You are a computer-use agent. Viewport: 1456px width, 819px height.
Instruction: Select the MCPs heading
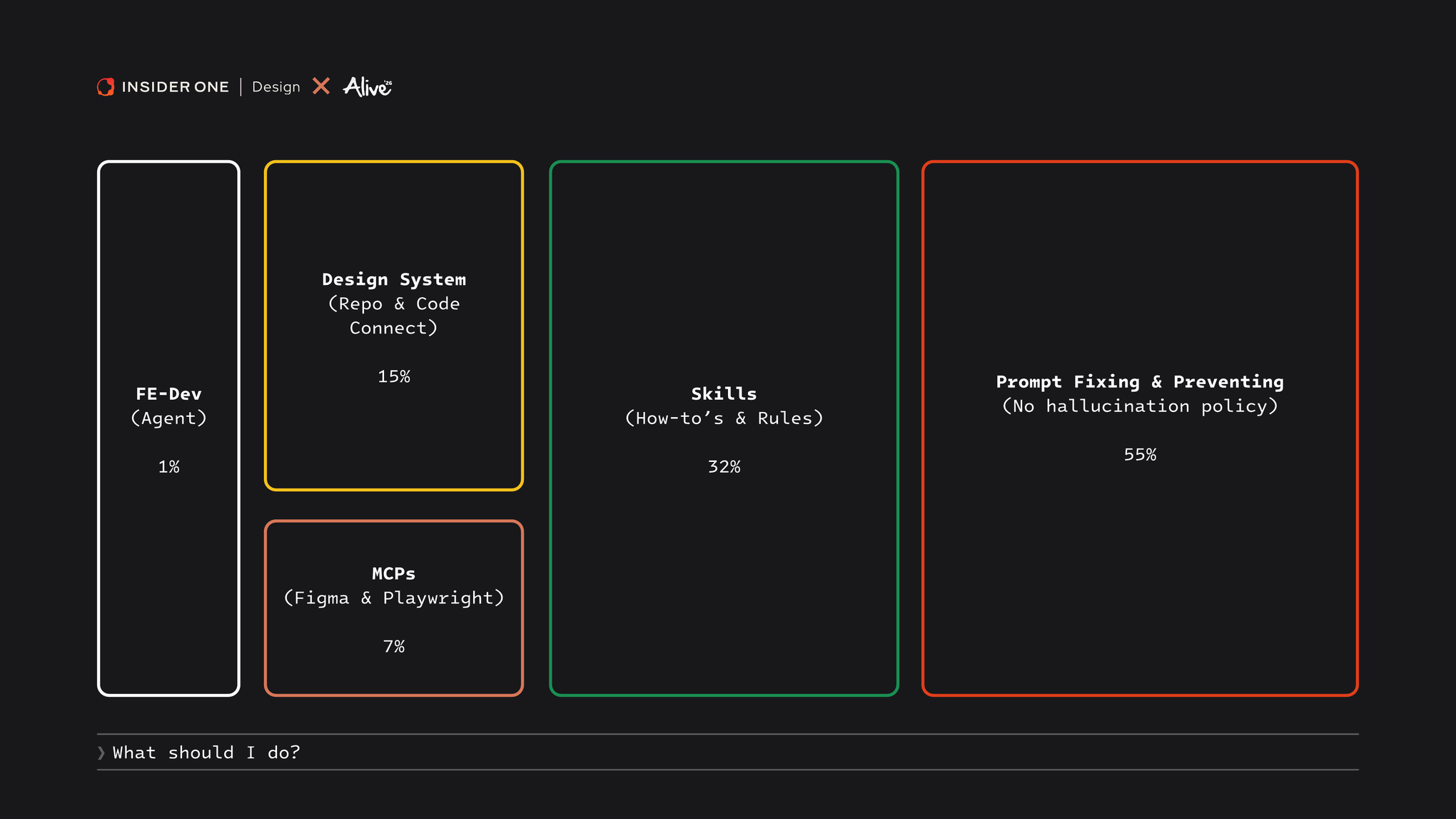pos(394,573)
